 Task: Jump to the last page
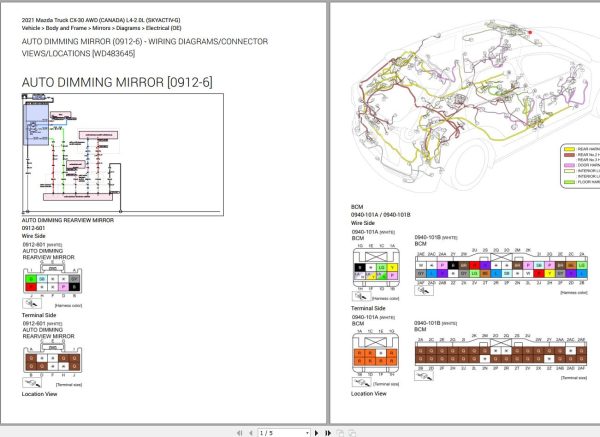[x=328, y=433]
